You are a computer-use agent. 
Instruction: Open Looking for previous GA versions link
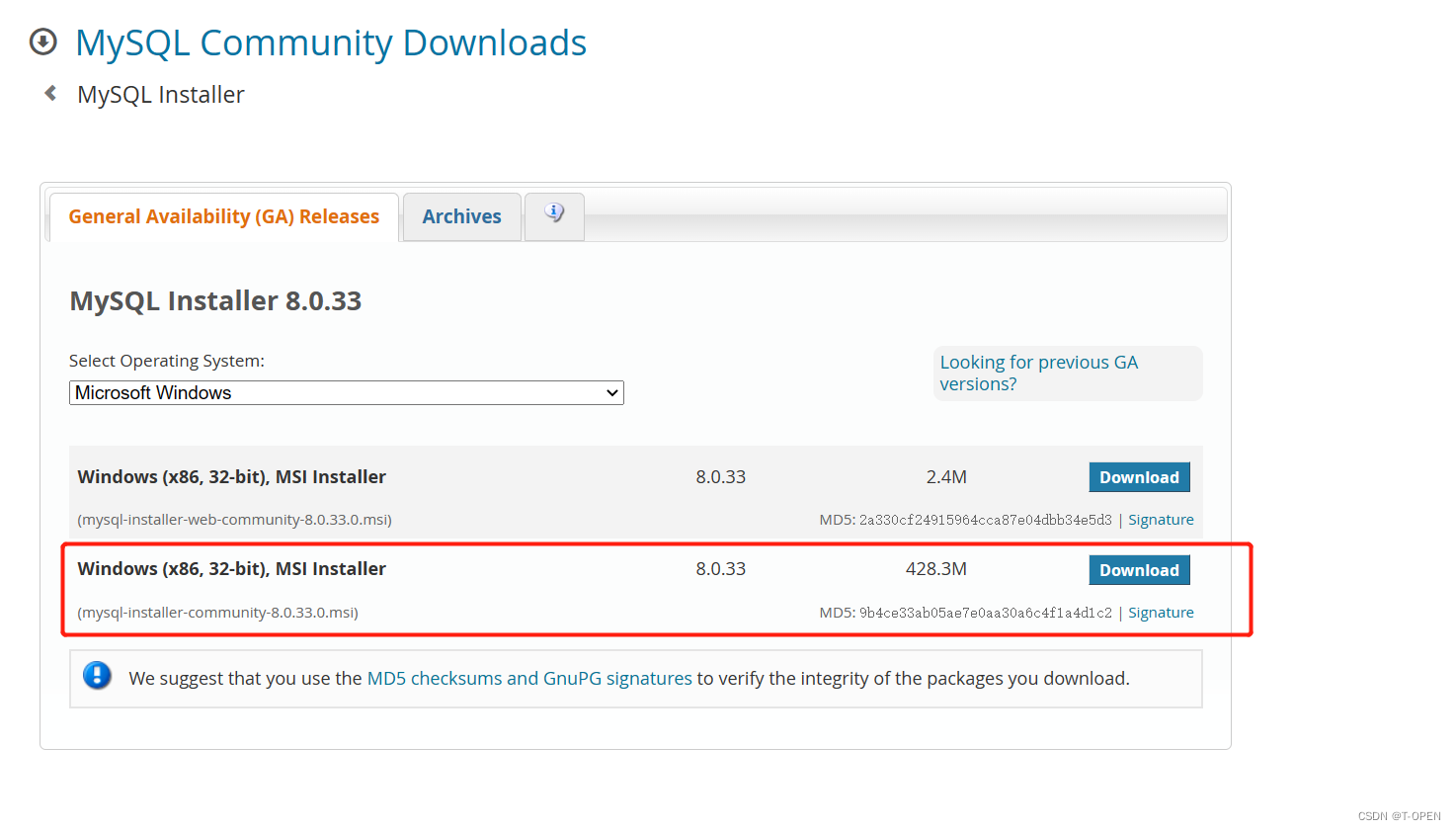pos(1038,373)
